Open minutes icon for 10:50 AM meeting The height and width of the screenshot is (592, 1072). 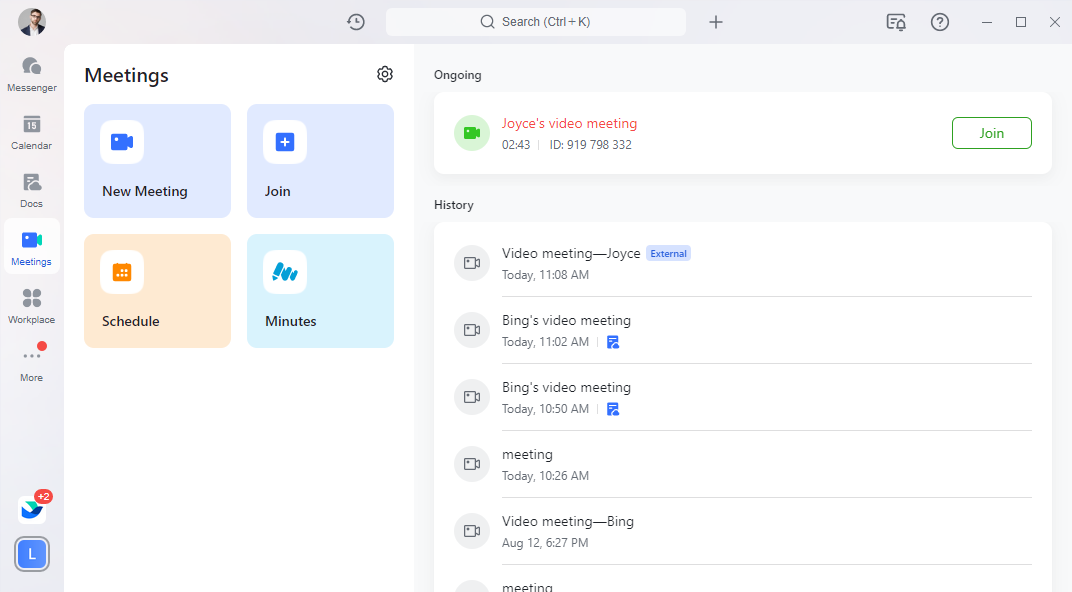point(613,409)
